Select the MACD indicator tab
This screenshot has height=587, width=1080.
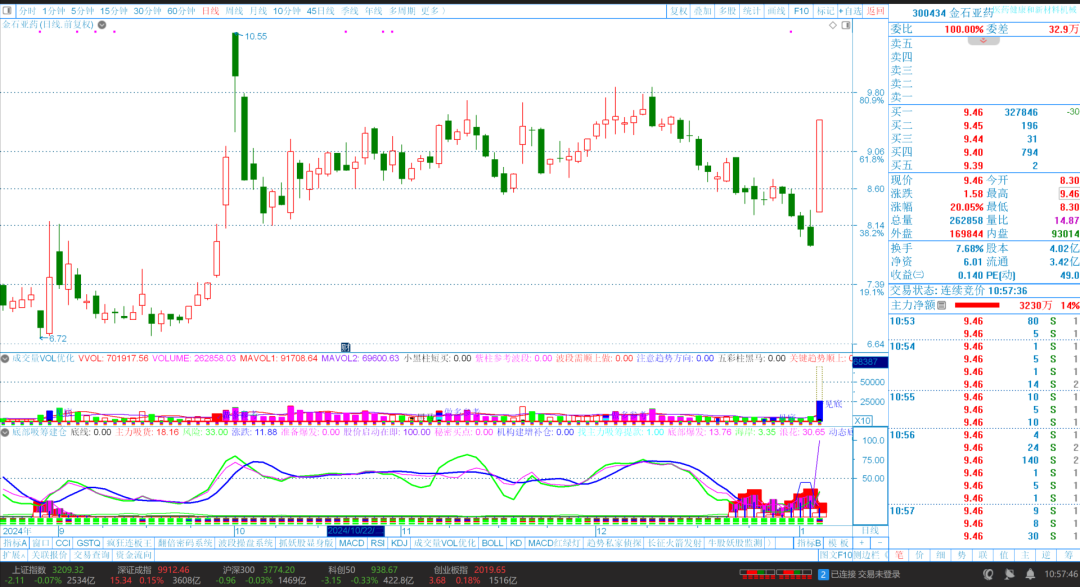tap(351, 543)
